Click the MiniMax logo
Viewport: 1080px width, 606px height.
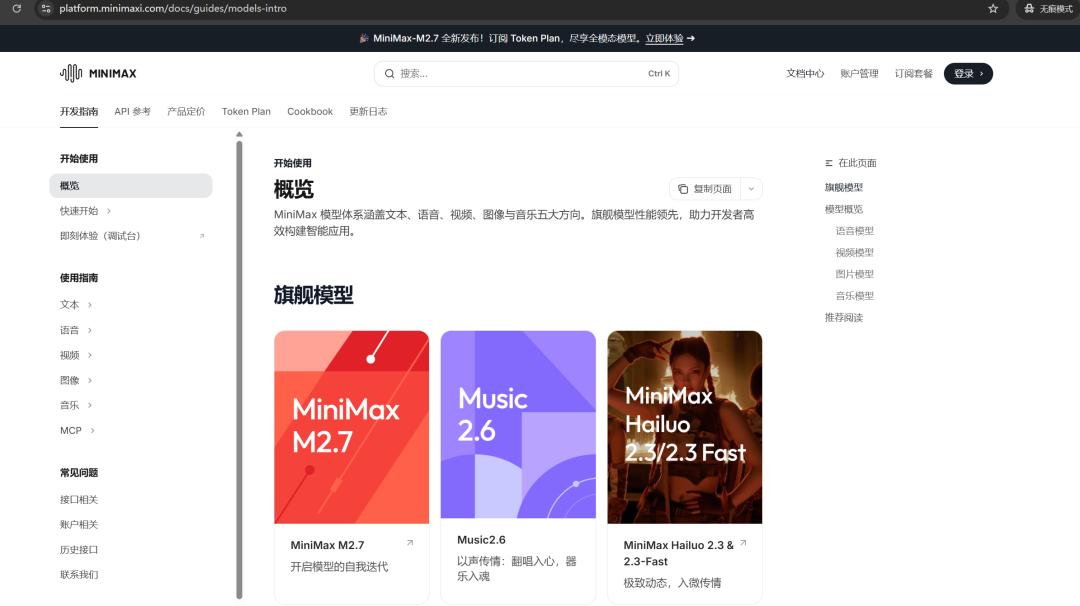click(x=98, y=73)
